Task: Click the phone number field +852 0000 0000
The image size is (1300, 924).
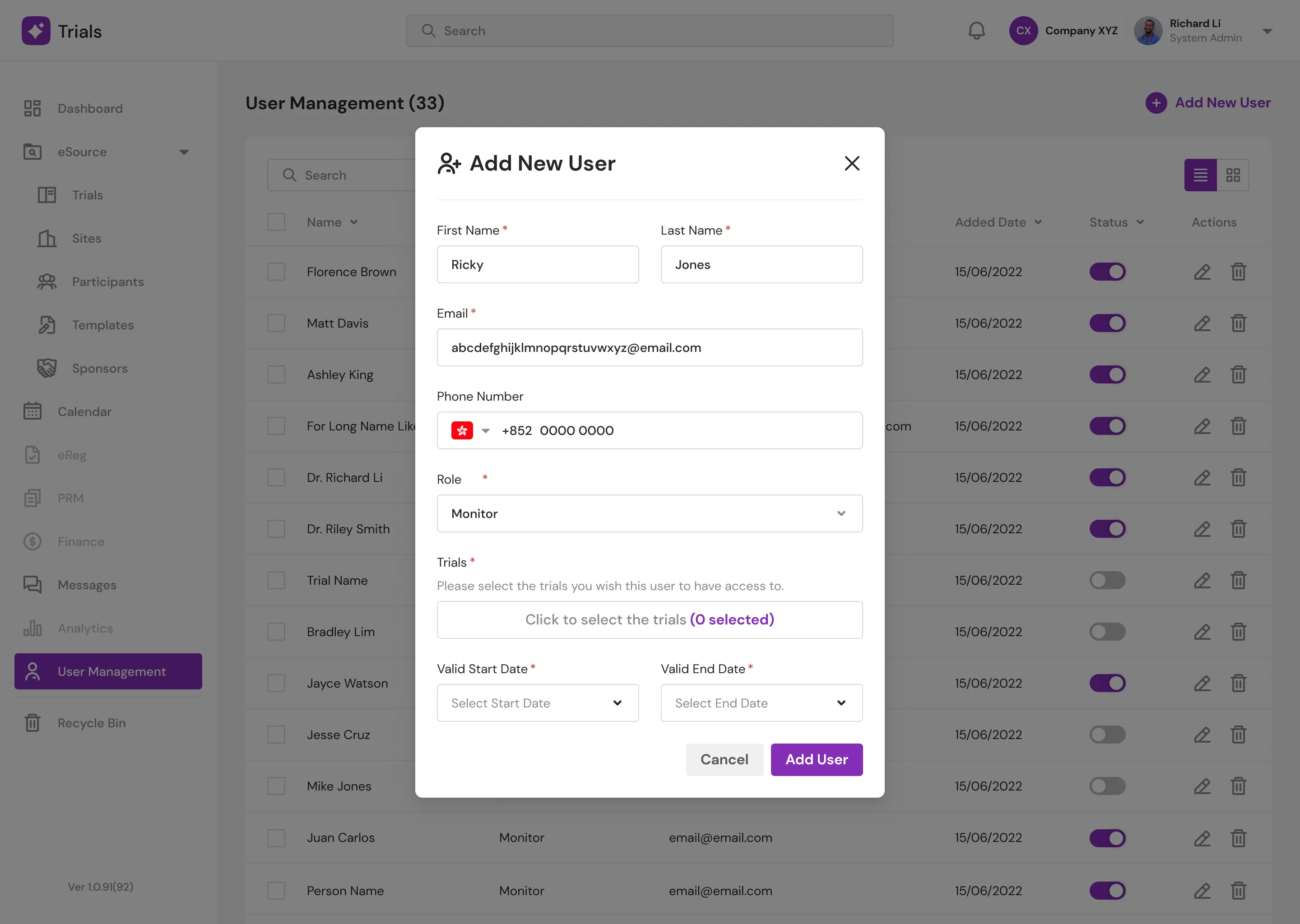Action: (650, 430)
